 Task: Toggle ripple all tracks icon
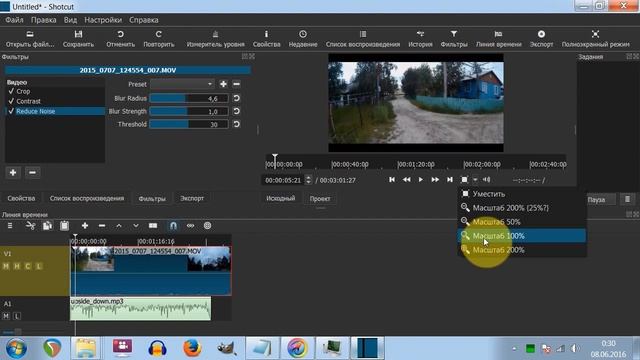tap(207, 226)
